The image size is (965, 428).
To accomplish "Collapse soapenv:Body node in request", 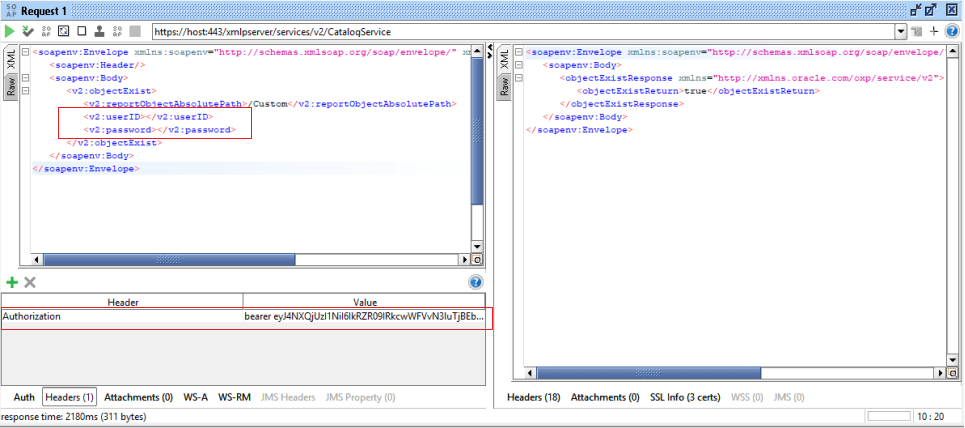I will [25, 78].
